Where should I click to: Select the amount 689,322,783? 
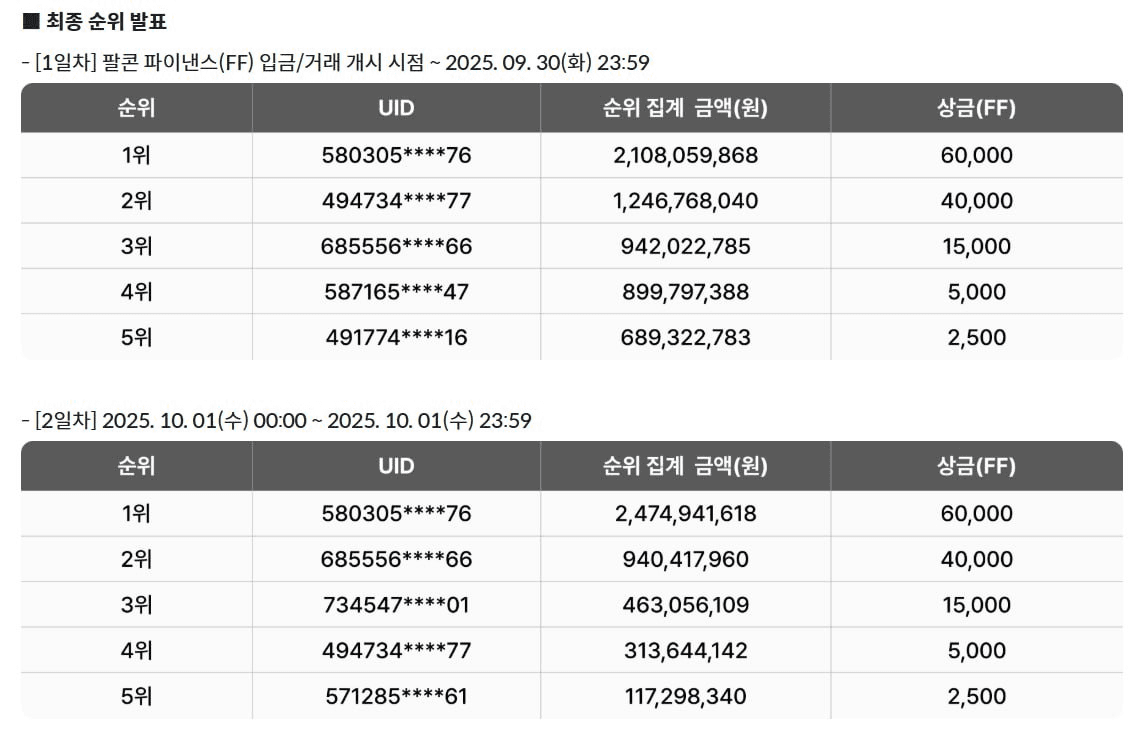[685, 337]
